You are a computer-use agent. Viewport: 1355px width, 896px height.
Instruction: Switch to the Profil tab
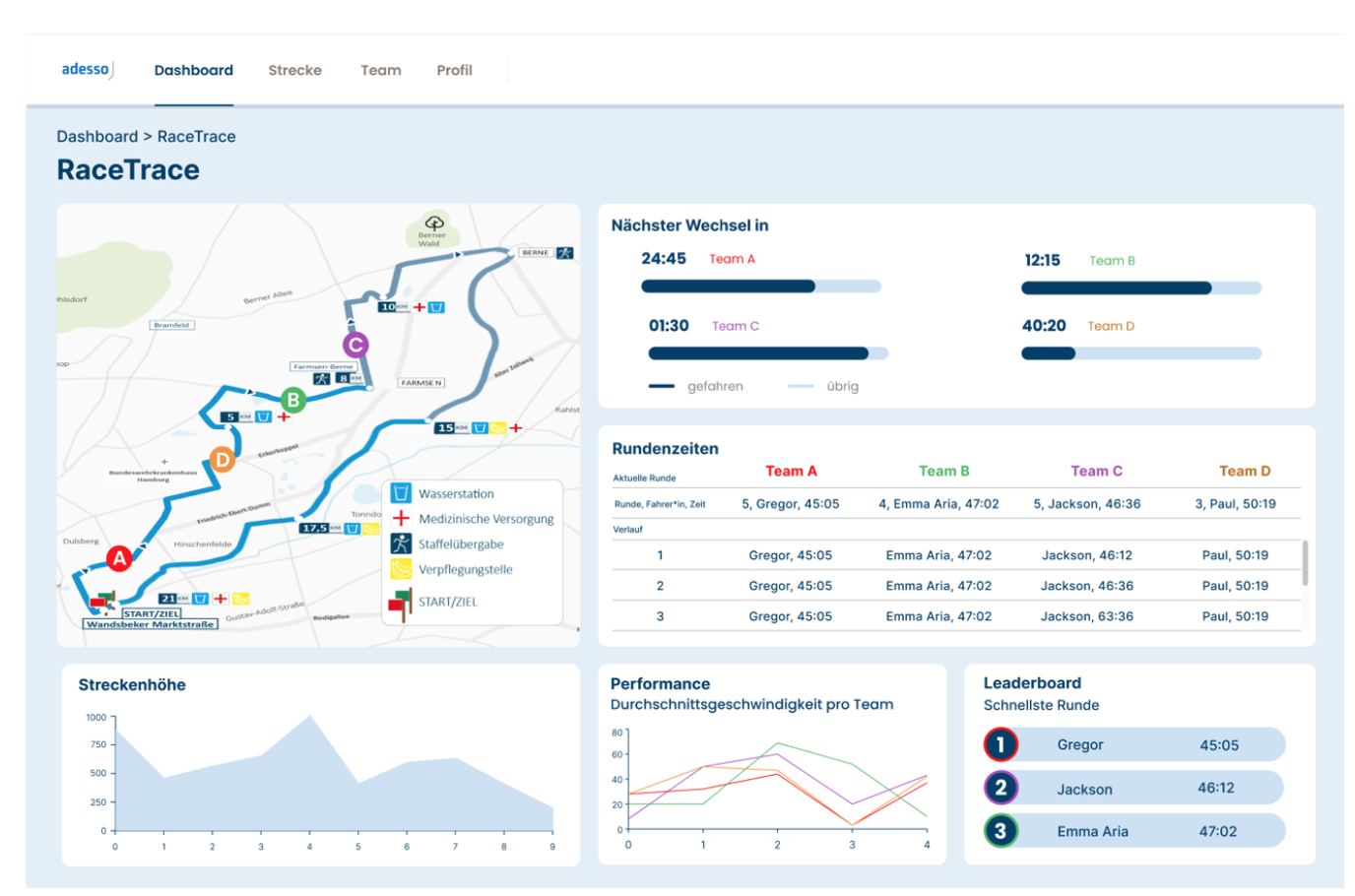point(454,70)
